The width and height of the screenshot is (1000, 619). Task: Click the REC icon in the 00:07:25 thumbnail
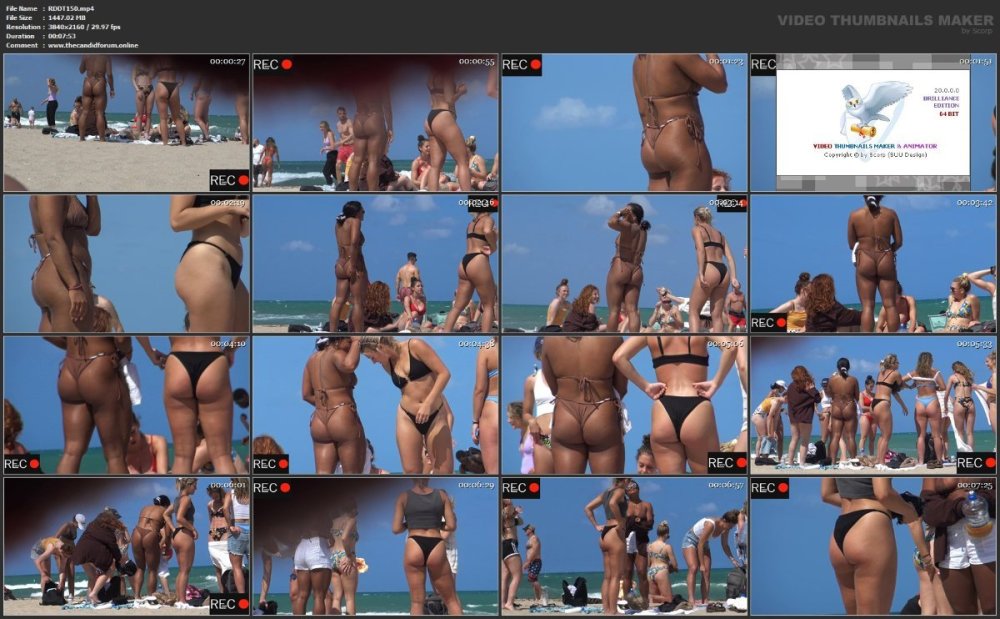point(770,488)
